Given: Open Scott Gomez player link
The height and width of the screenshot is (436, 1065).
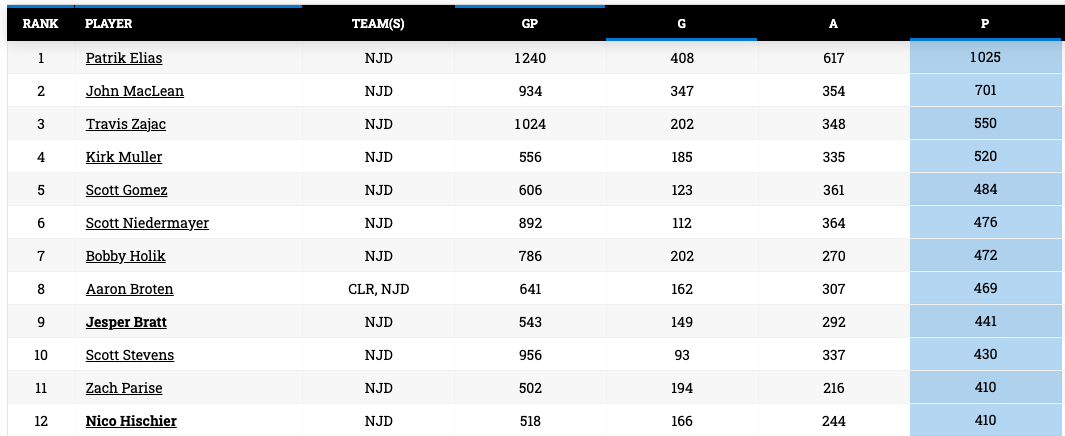Looking at the screenshot, I should coord(127,190).
